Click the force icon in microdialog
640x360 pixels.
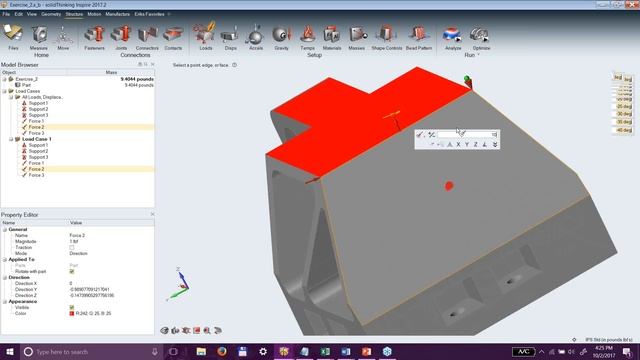click(420, 134)
